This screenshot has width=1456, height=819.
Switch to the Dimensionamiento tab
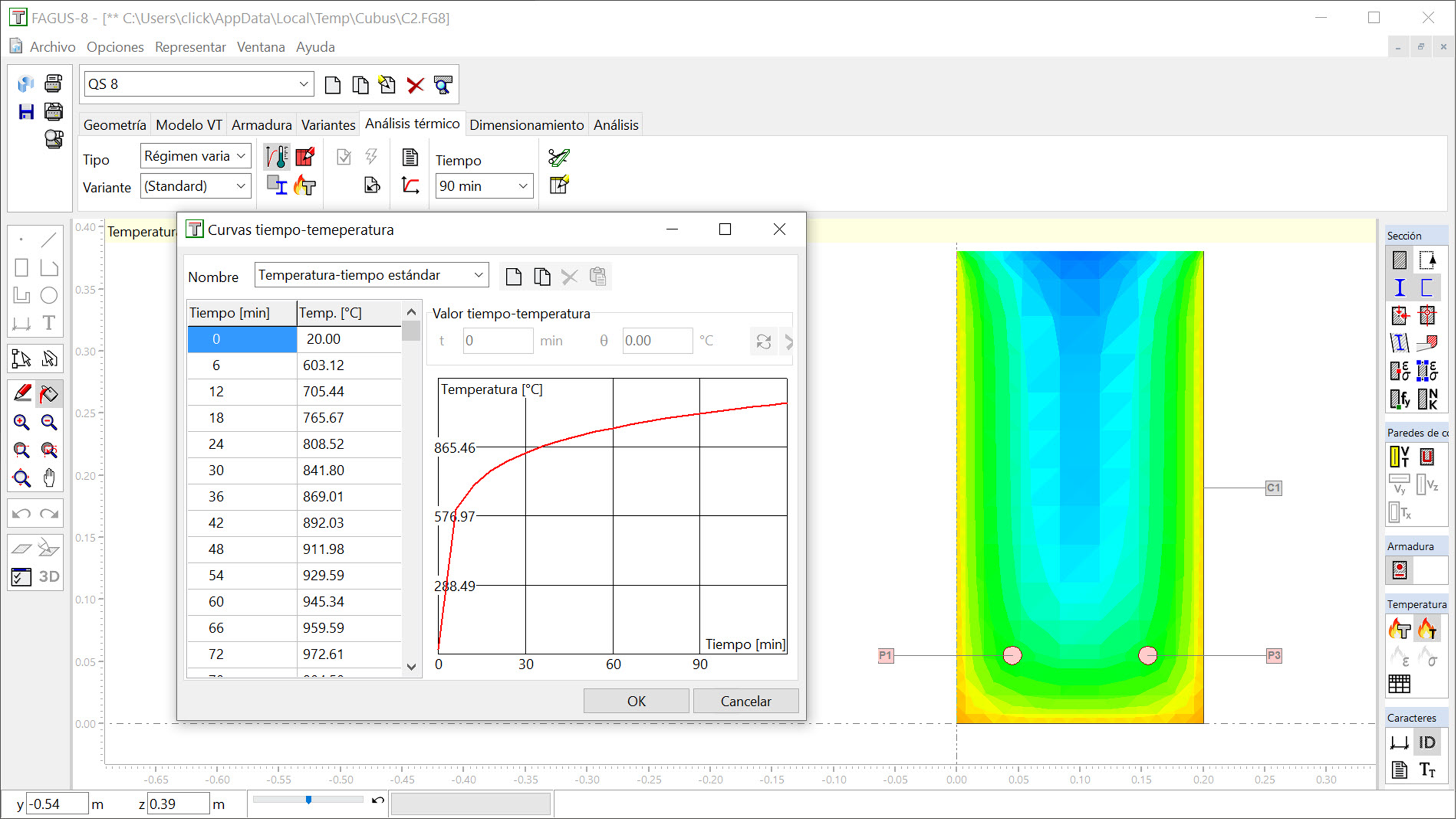526,125
